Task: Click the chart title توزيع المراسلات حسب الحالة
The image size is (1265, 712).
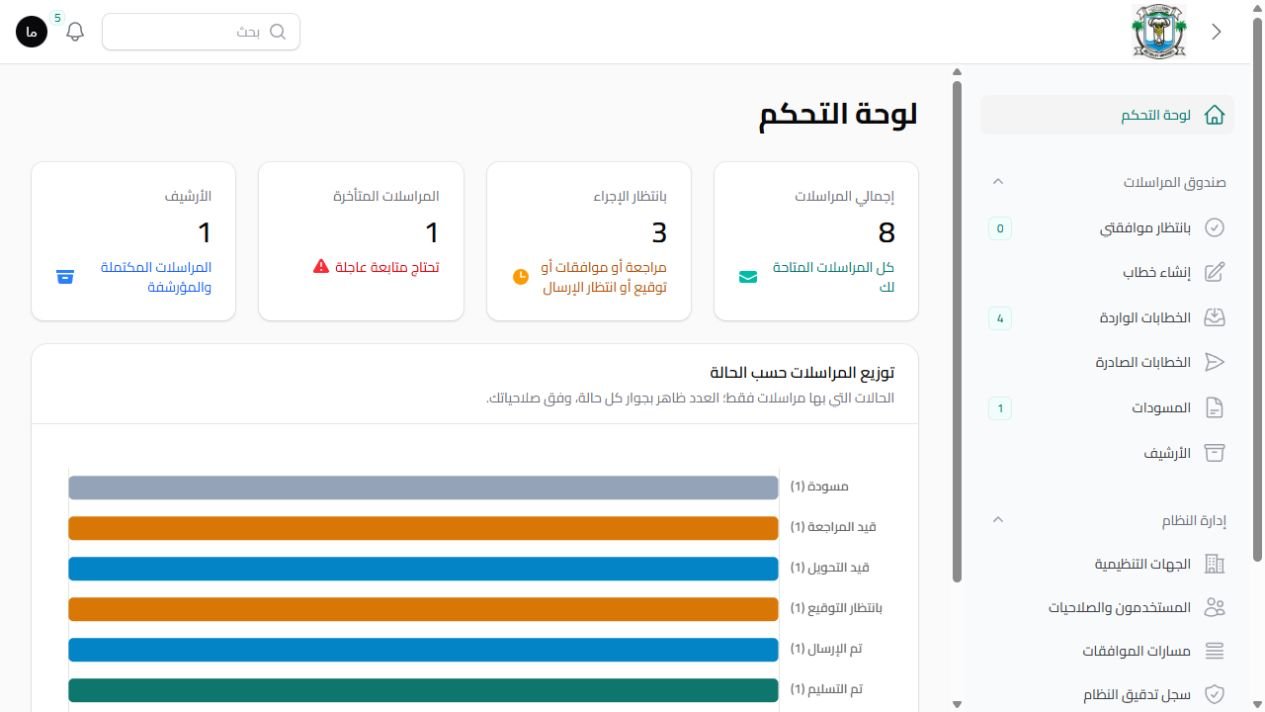Action: pyautogui.click(x=802, y=372)
